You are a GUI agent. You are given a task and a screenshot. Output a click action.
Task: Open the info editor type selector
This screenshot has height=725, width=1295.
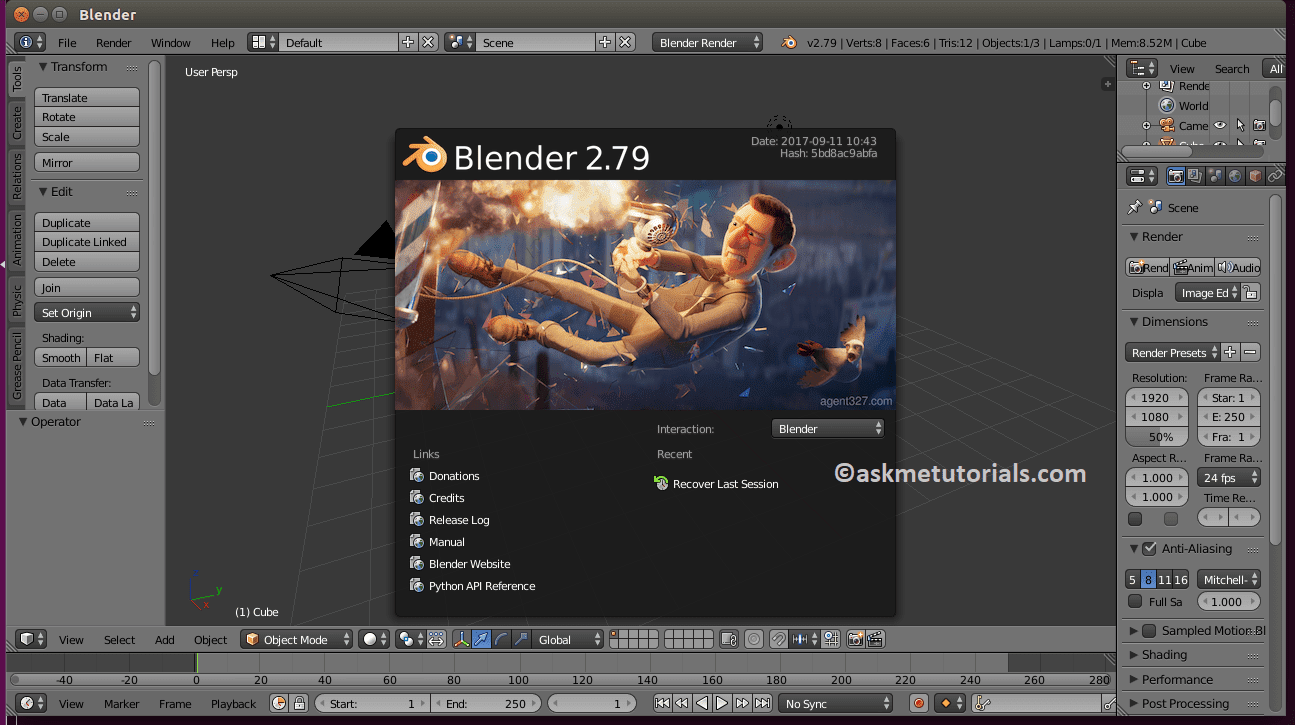[x=30, y=42]
